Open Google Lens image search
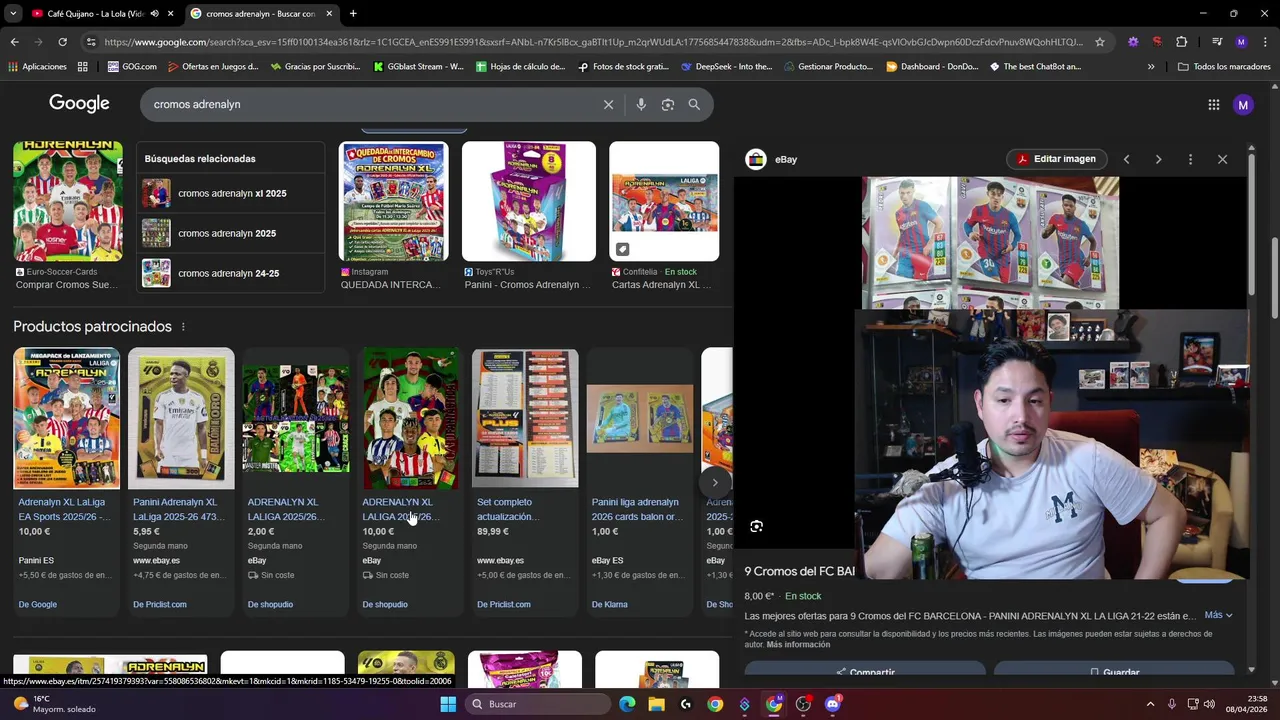The height and width of the screenshot is (720, 1280). click(x=668, y=104)
